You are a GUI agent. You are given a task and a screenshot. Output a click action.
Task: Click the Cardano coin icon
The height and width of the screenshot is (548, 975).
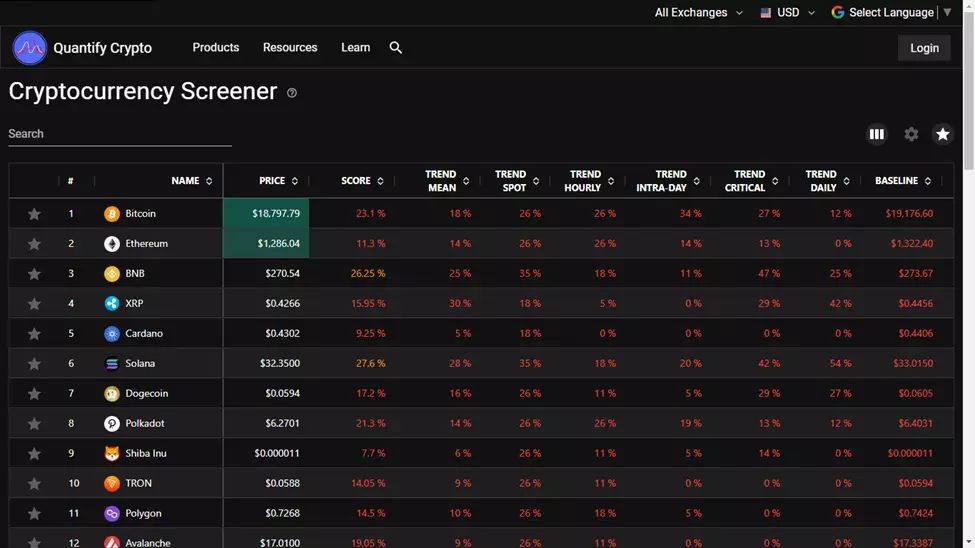pyautogui.click(x=112, y=333)
